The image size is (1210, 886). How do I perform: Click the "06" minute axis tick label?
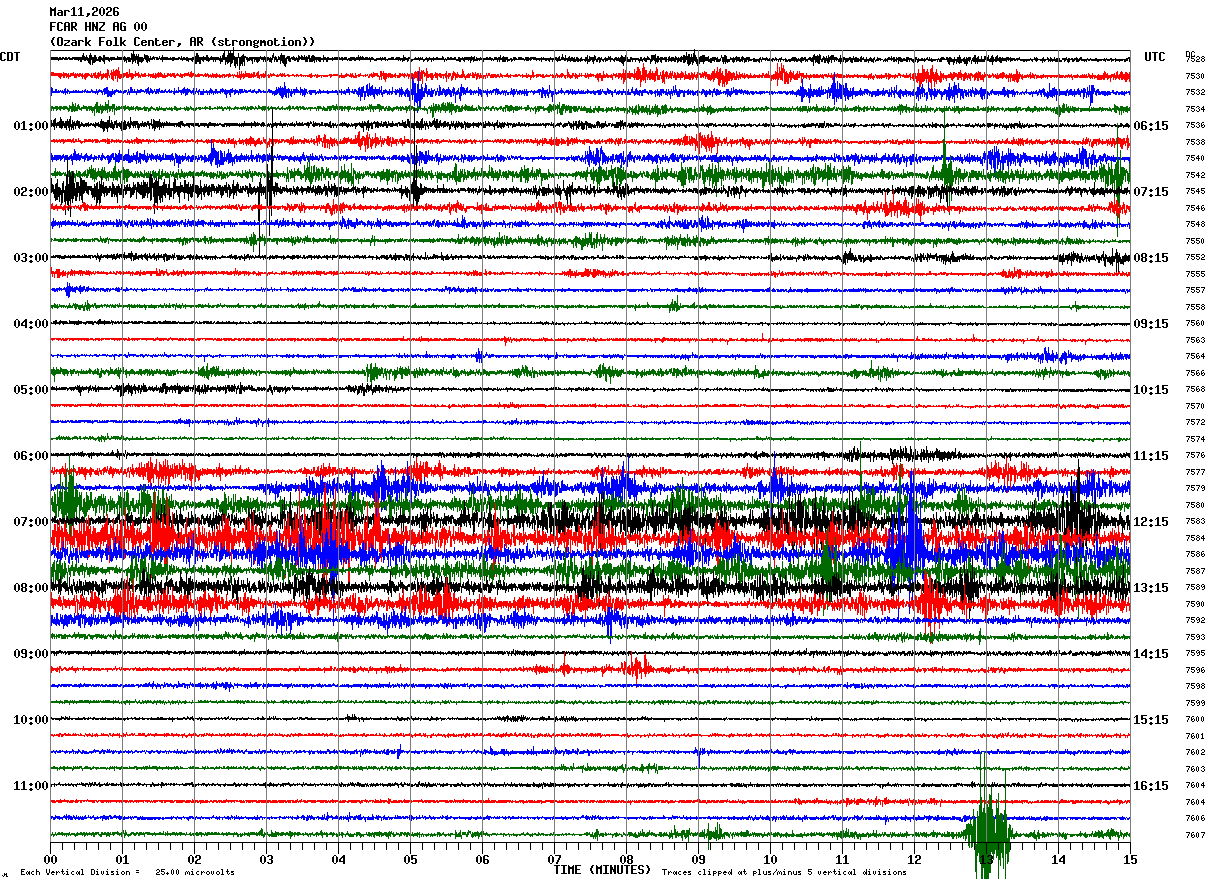coord(482,859)
